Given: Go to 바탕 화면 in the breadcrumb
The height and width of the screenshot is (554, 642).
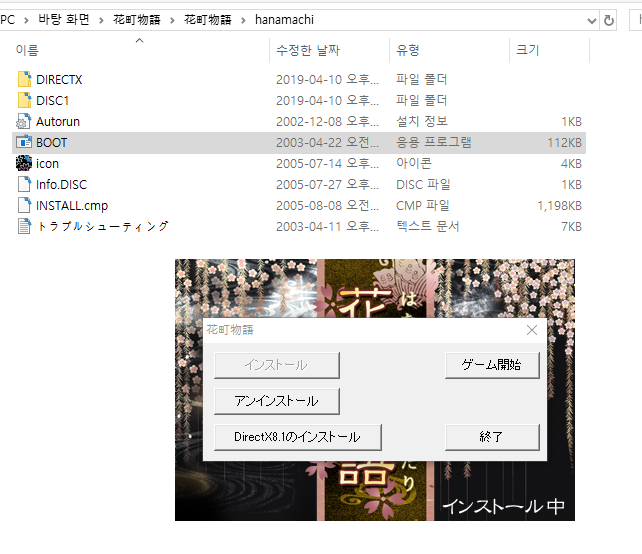Looking at the screenshot, I should point(63,20).
